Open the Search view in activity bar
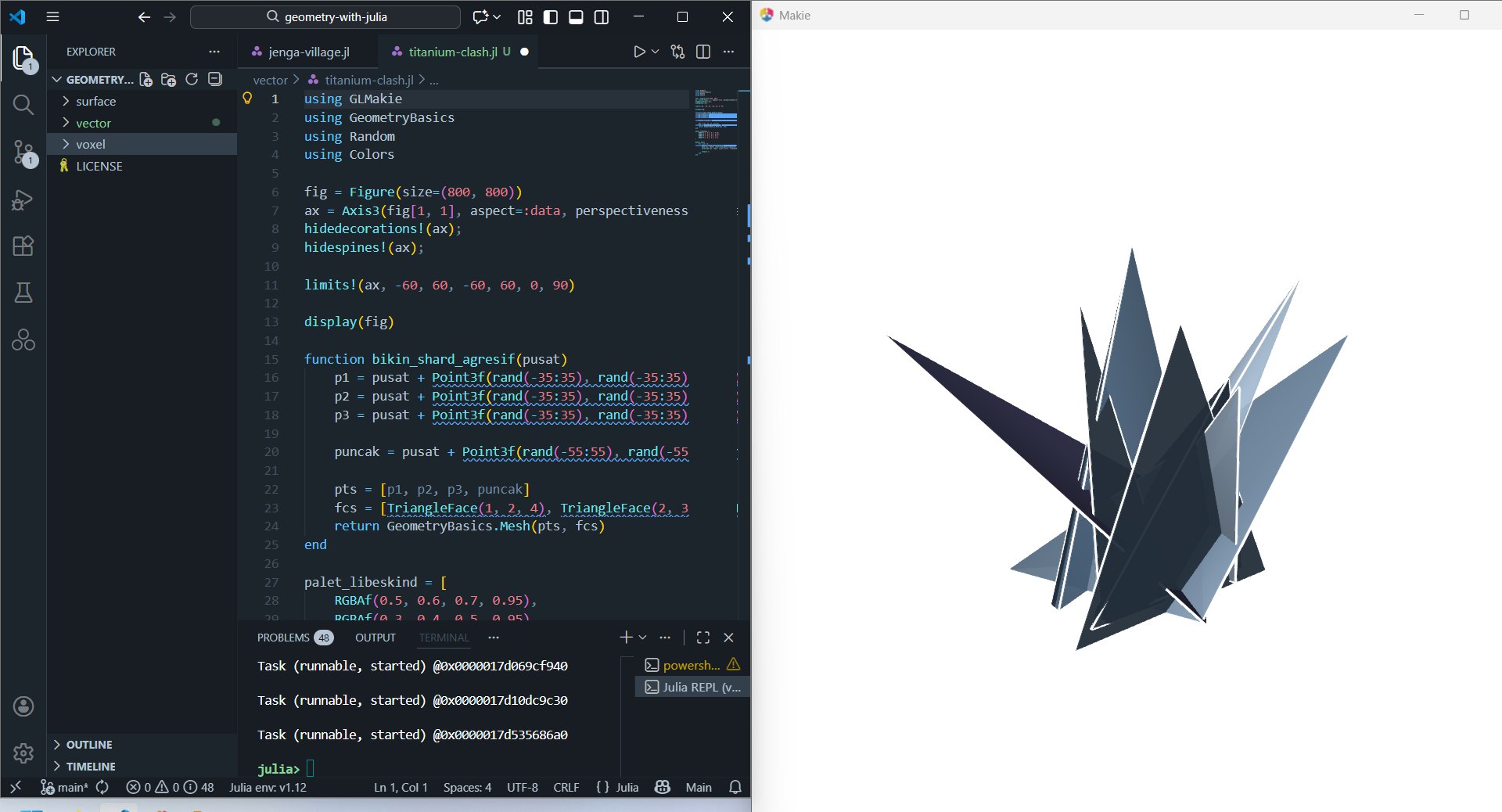This screenshot has height=812, width=1502. click(23, 105)
